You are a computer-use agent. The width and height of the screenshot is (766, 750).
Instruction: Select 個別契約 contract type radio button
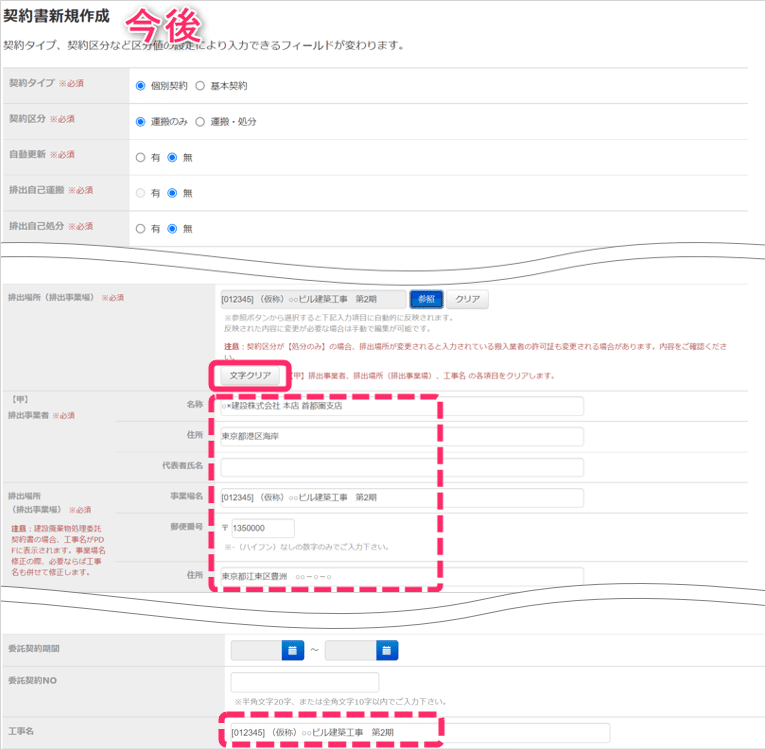pos(141,85)
